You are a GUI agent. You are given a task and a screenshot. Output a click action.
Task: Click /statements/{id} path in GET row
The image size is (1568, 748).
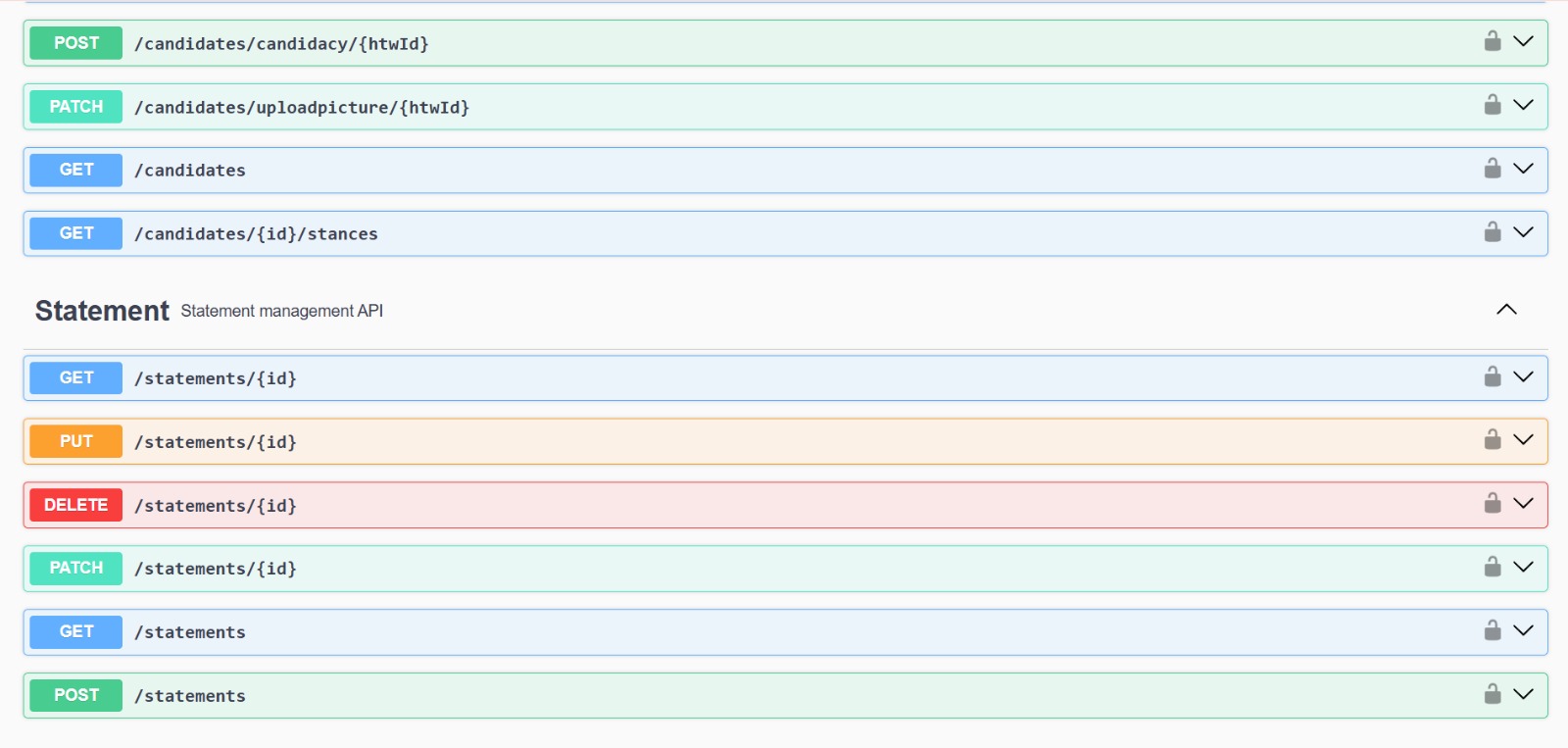coord(216,378)
